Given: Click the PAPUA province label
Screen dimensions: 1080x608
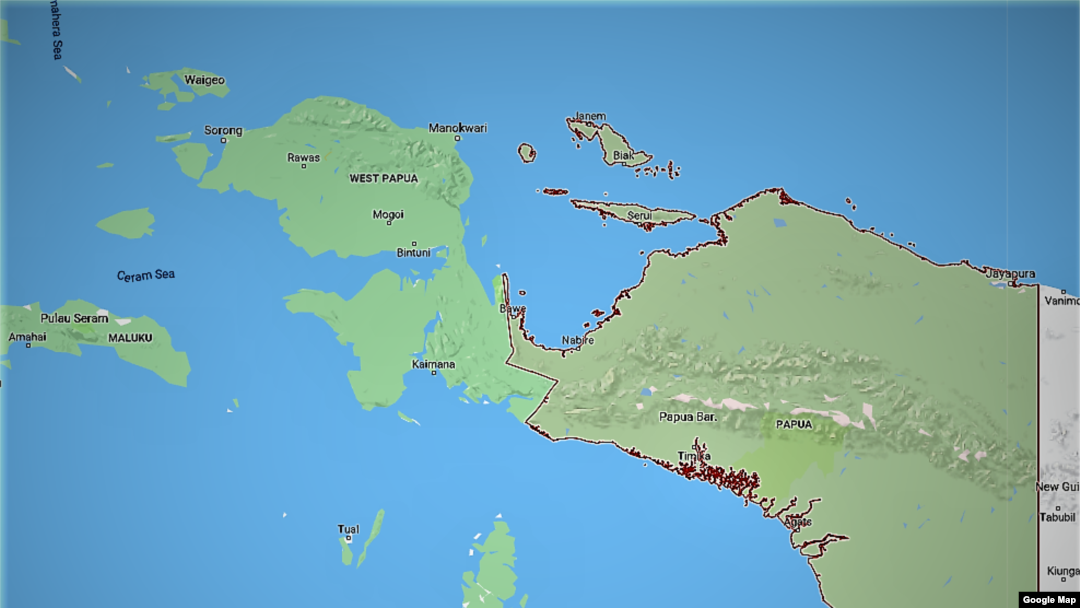Looking at the screenshot, I should click(x=794, y=424).
